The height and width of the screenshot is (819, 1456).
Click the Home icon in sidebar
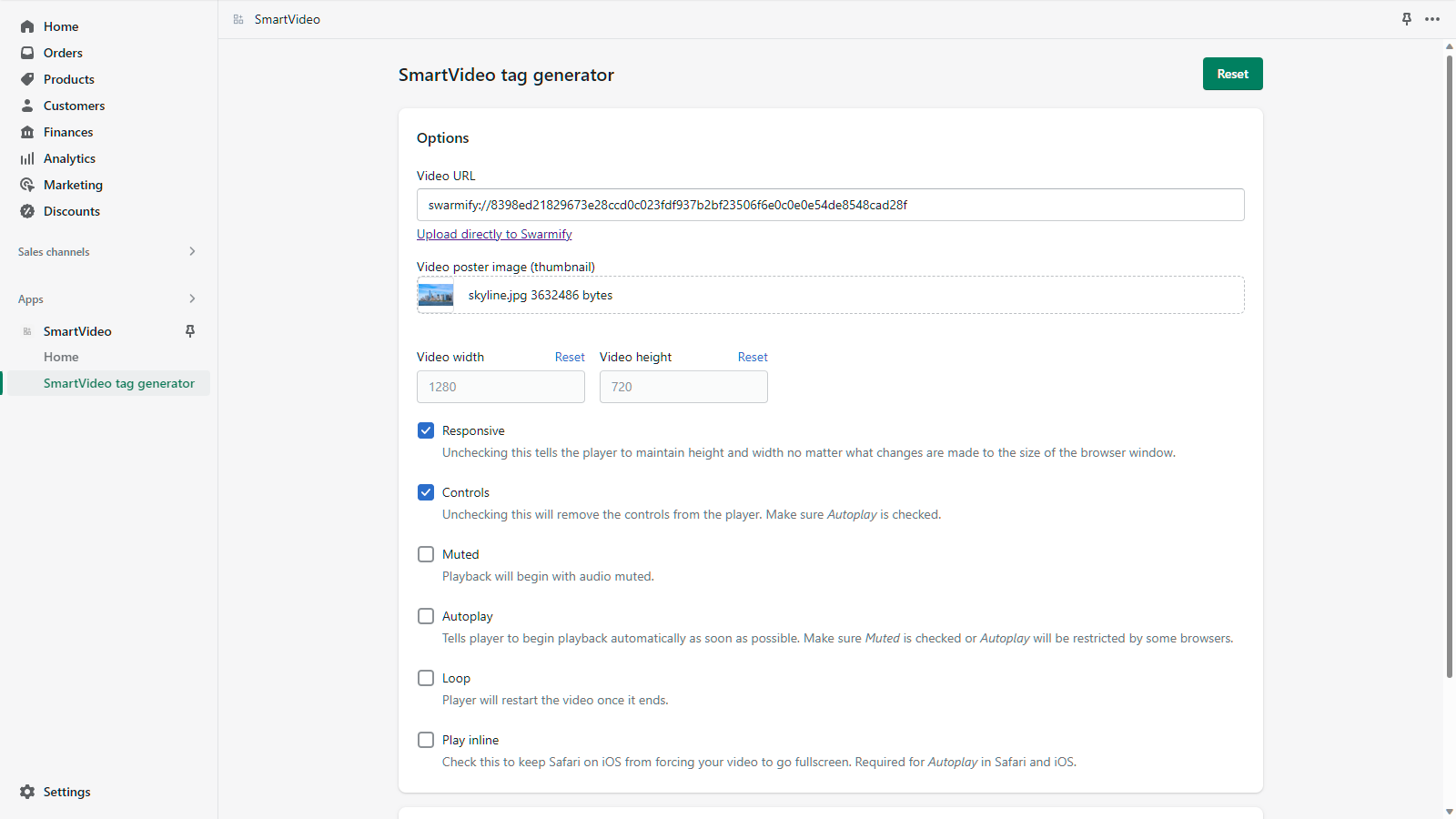[27, 26]
